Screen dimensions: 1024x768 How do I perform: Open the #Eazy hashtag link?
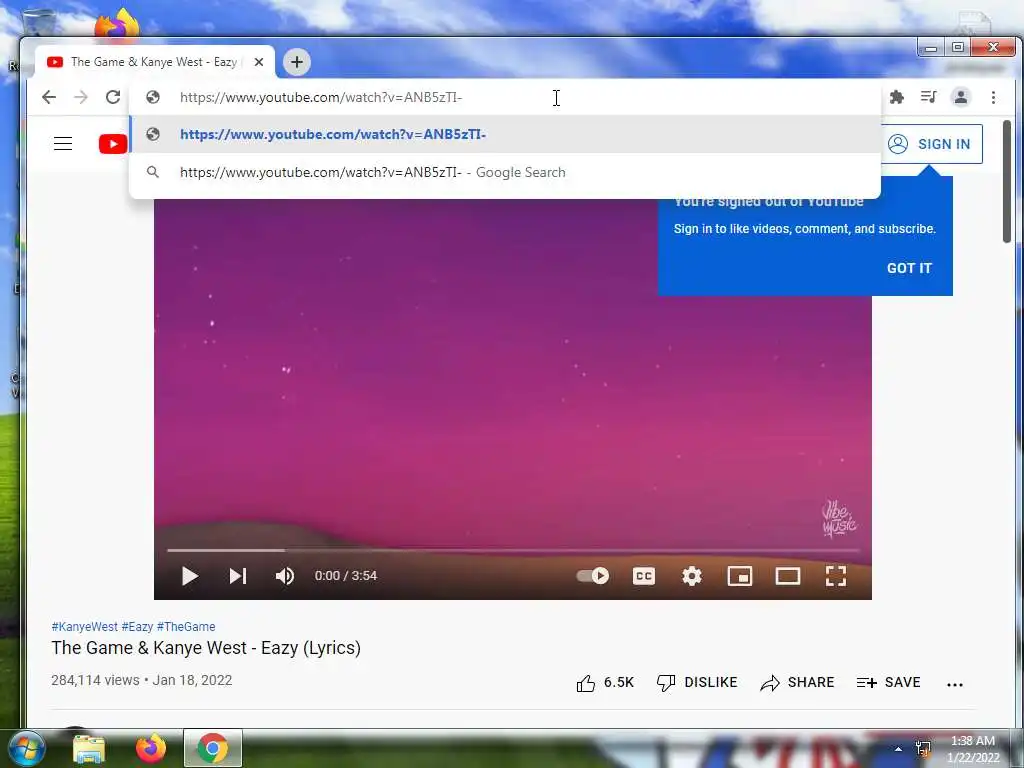click(x=137, y=627)
